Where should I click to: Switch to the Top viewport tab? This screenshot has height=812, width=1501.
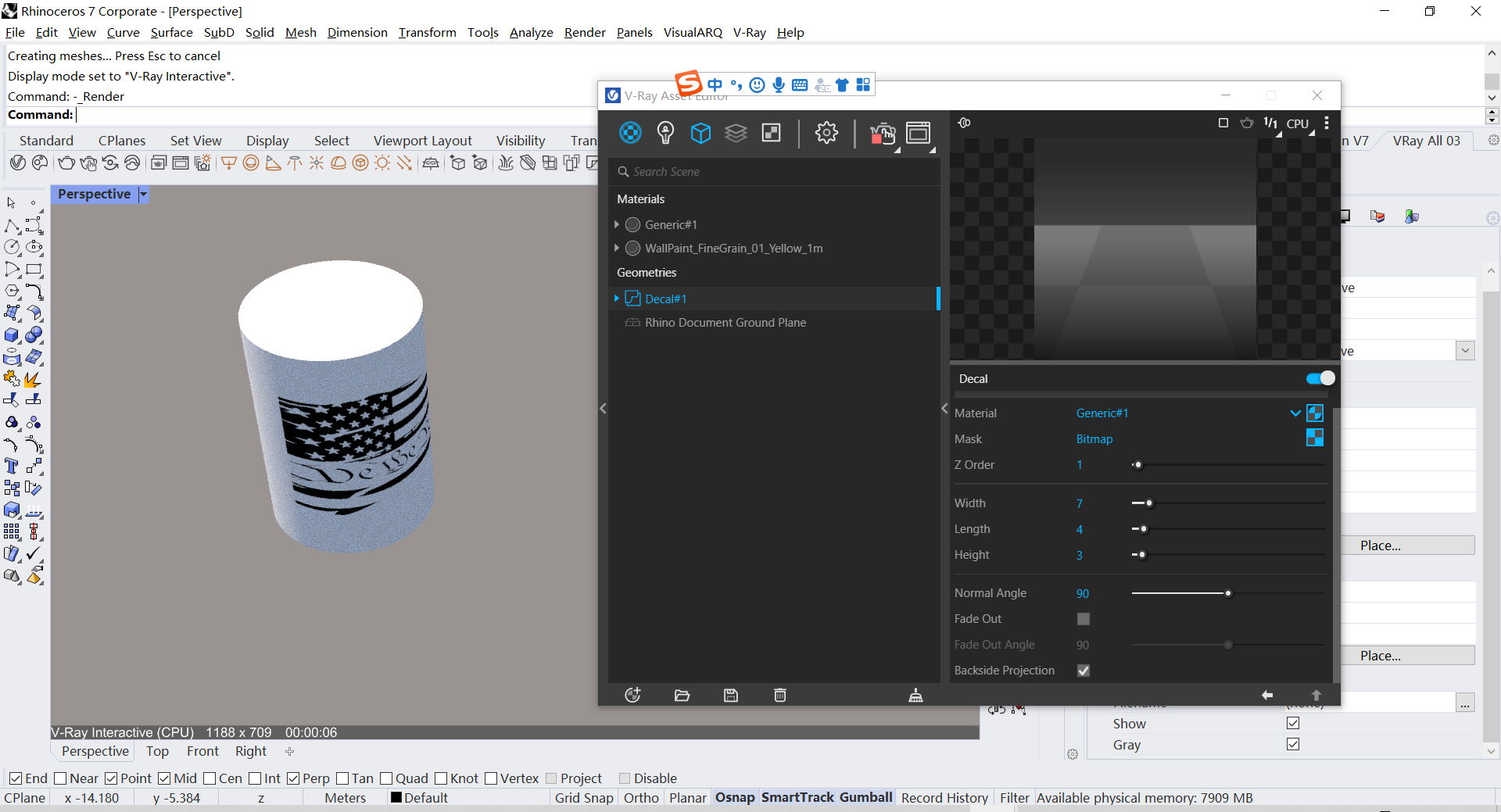pos(157,751)
